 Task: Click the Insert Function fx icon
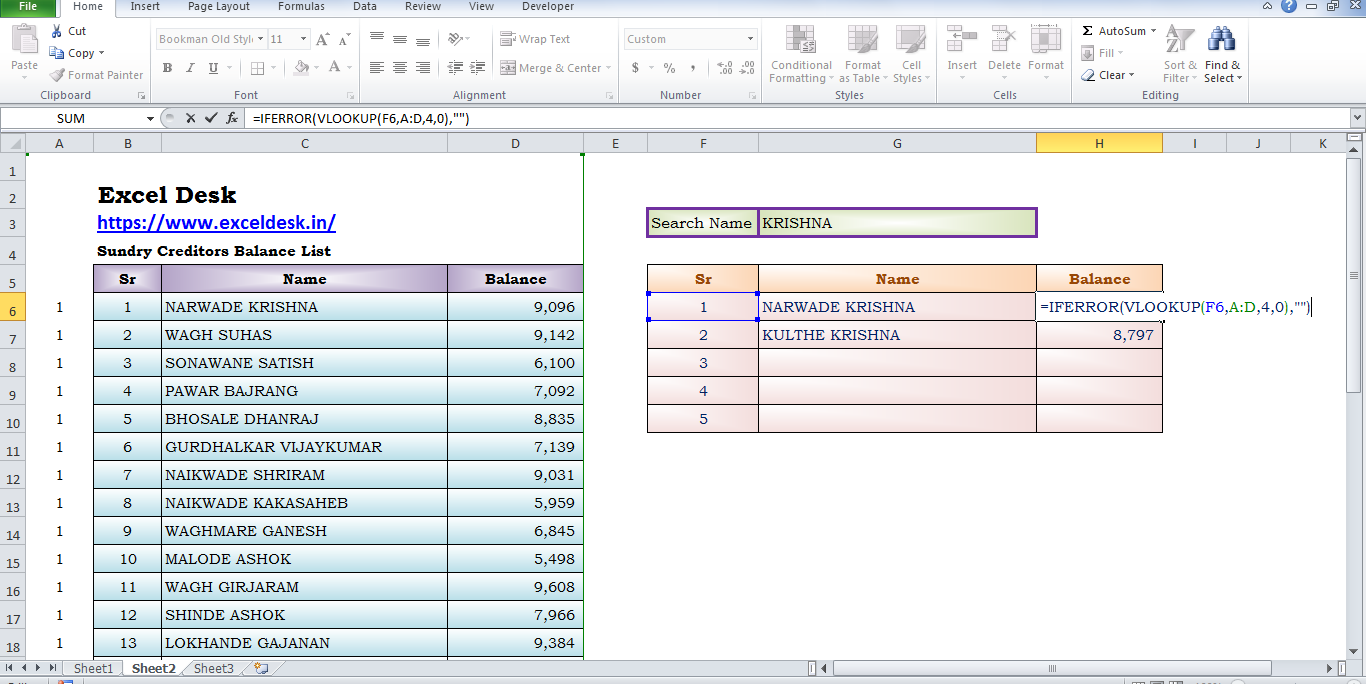pos(232,118)
